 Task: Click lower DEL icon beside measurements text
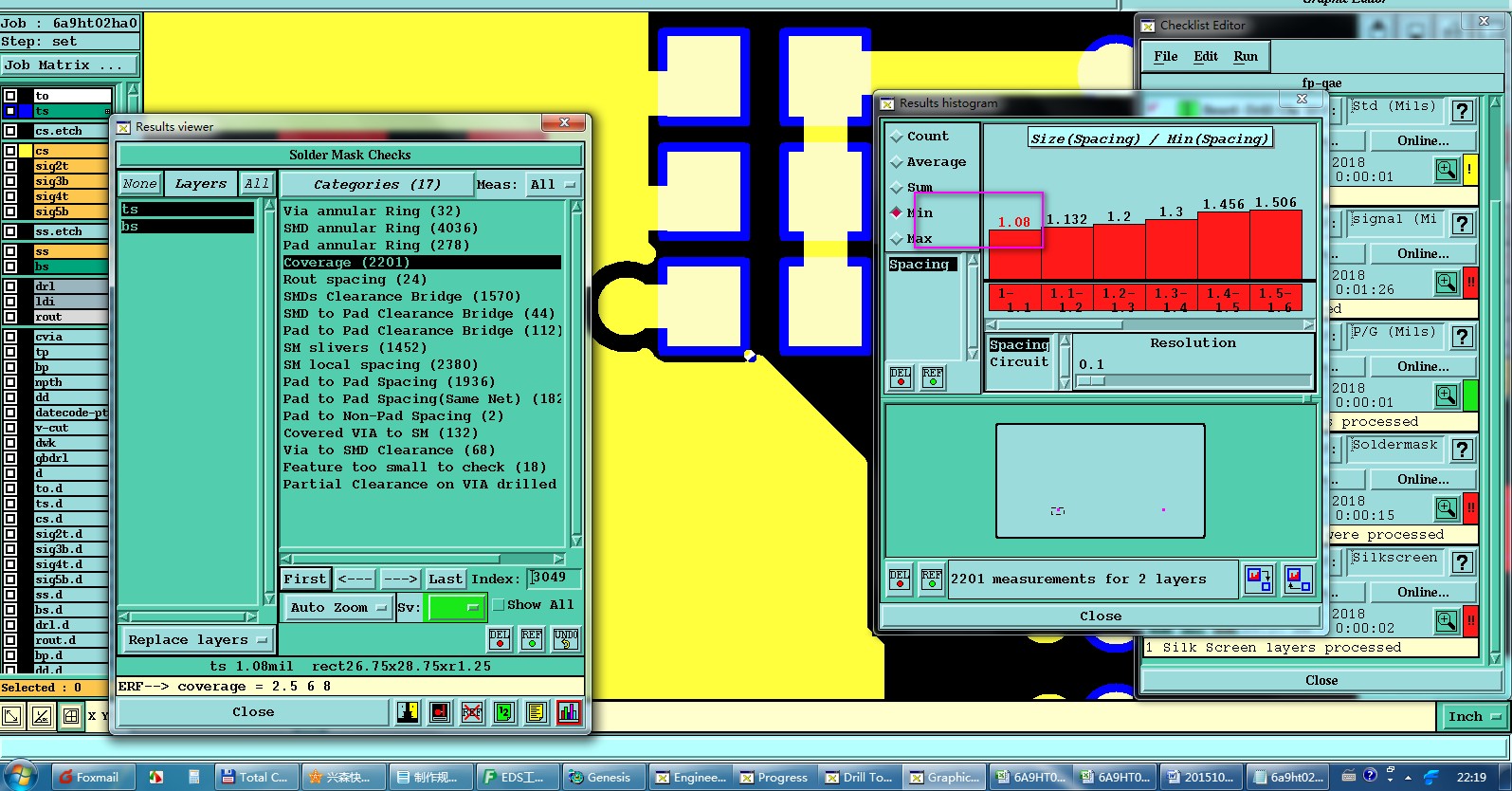pyautogui.click(x=900, y=578)
